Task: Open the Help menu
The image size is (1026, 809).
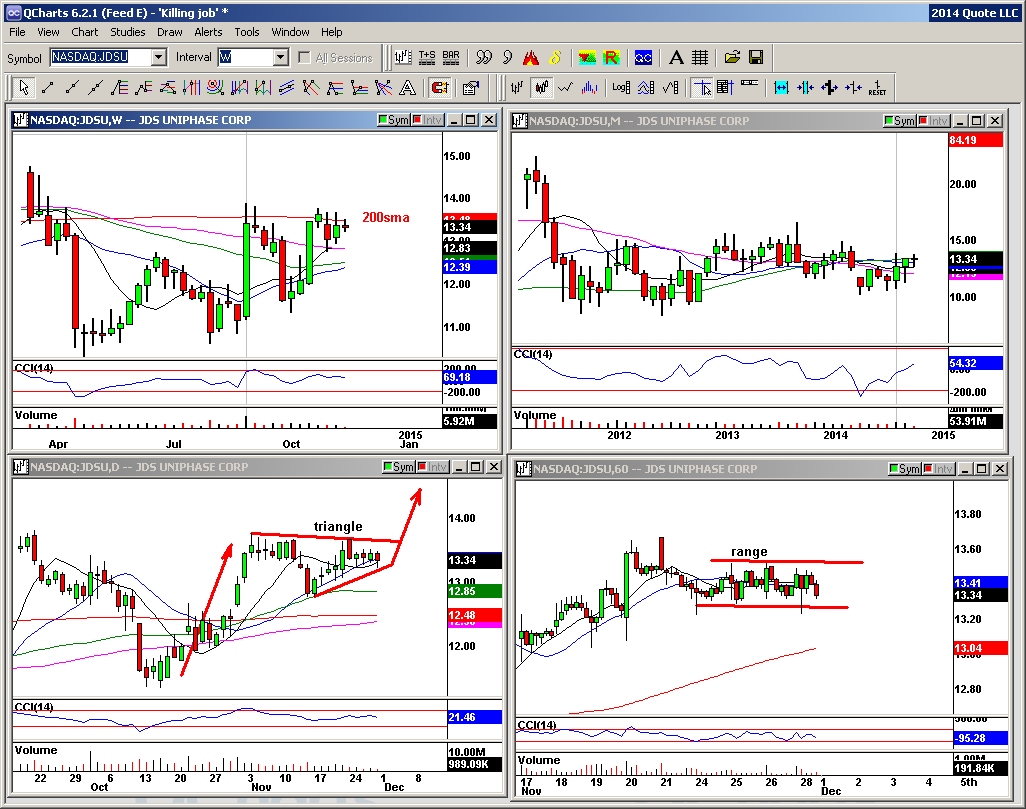Action: [331, 32]
